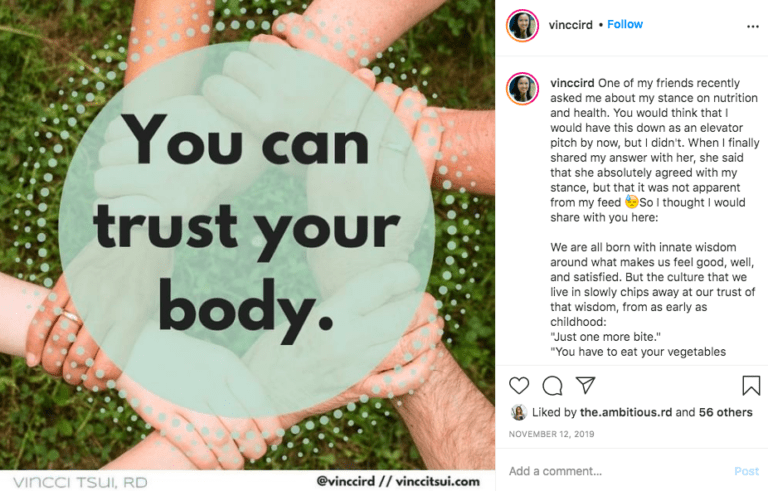The width and height of the screenshot is (768, 491).
Task: Click the Vincci Tsui, RD watermark
Action: [x=80, y=482]
